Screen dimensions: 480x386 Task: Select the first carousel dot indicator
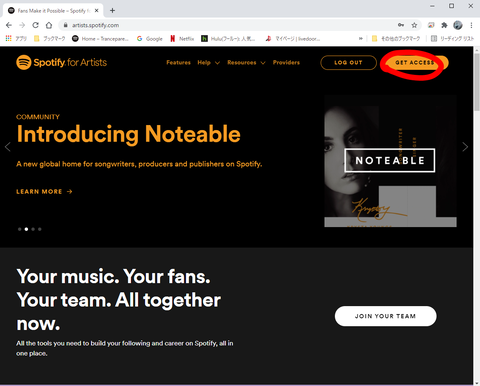pyautogui.click(x=20, y=229)
